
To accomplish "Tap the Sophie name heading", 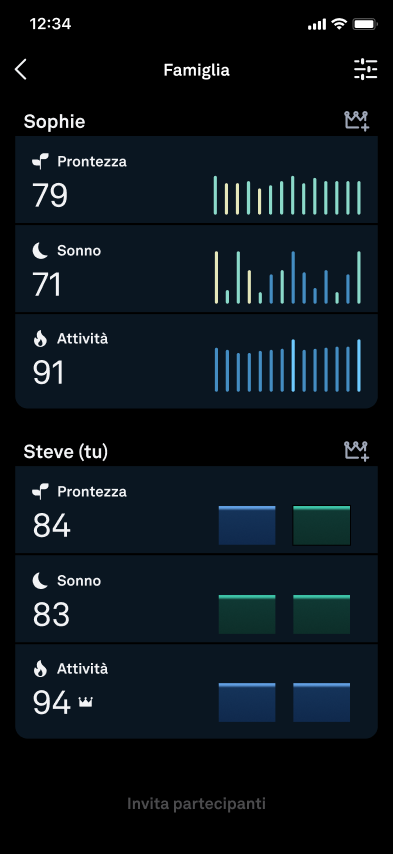I will pyautogui.click(x=54, y=121).
